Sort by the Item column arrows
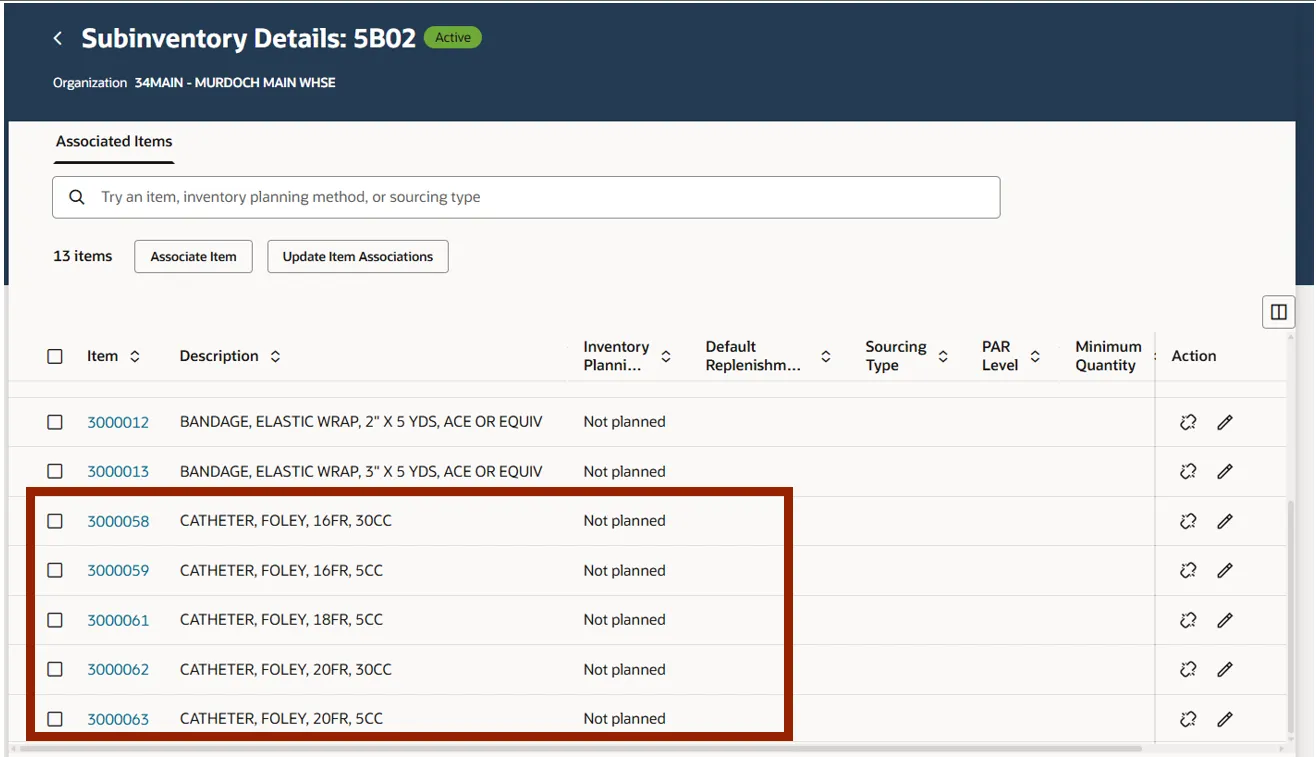 tap(135, 356)
